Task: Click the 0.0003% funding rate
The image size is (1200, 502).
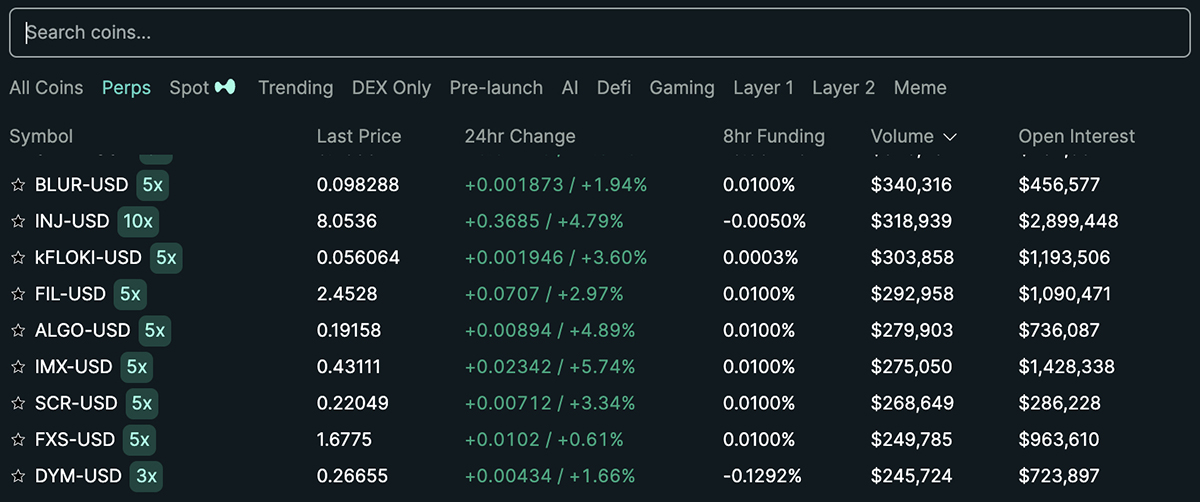Action: point(761,258)
